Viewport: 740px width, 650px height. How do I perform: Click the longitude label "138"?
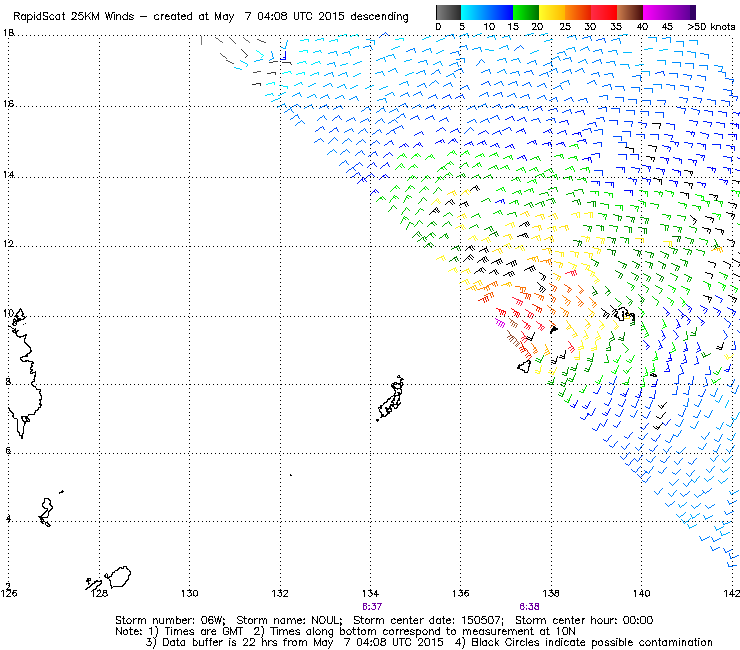coord(551,593)
